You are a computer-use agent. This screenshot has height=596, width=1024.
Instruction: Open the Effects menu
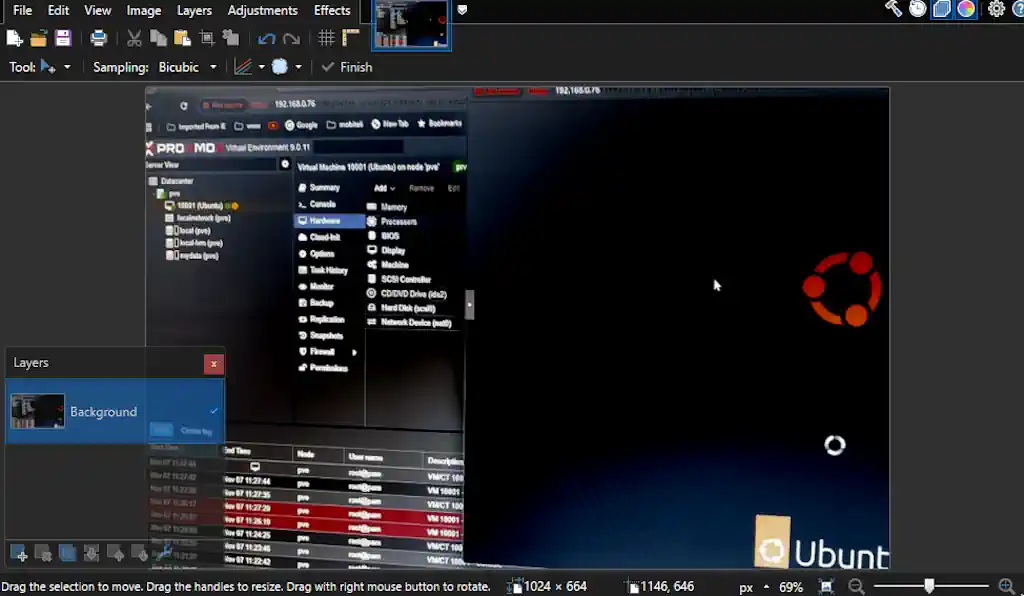[332, 10]
